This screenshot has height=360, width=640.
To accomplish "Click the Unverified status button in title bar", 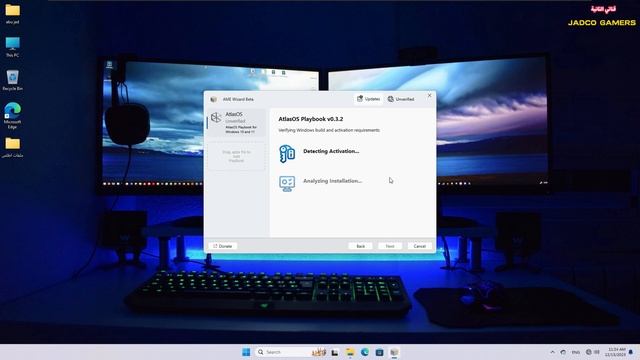I will [401, 99].
